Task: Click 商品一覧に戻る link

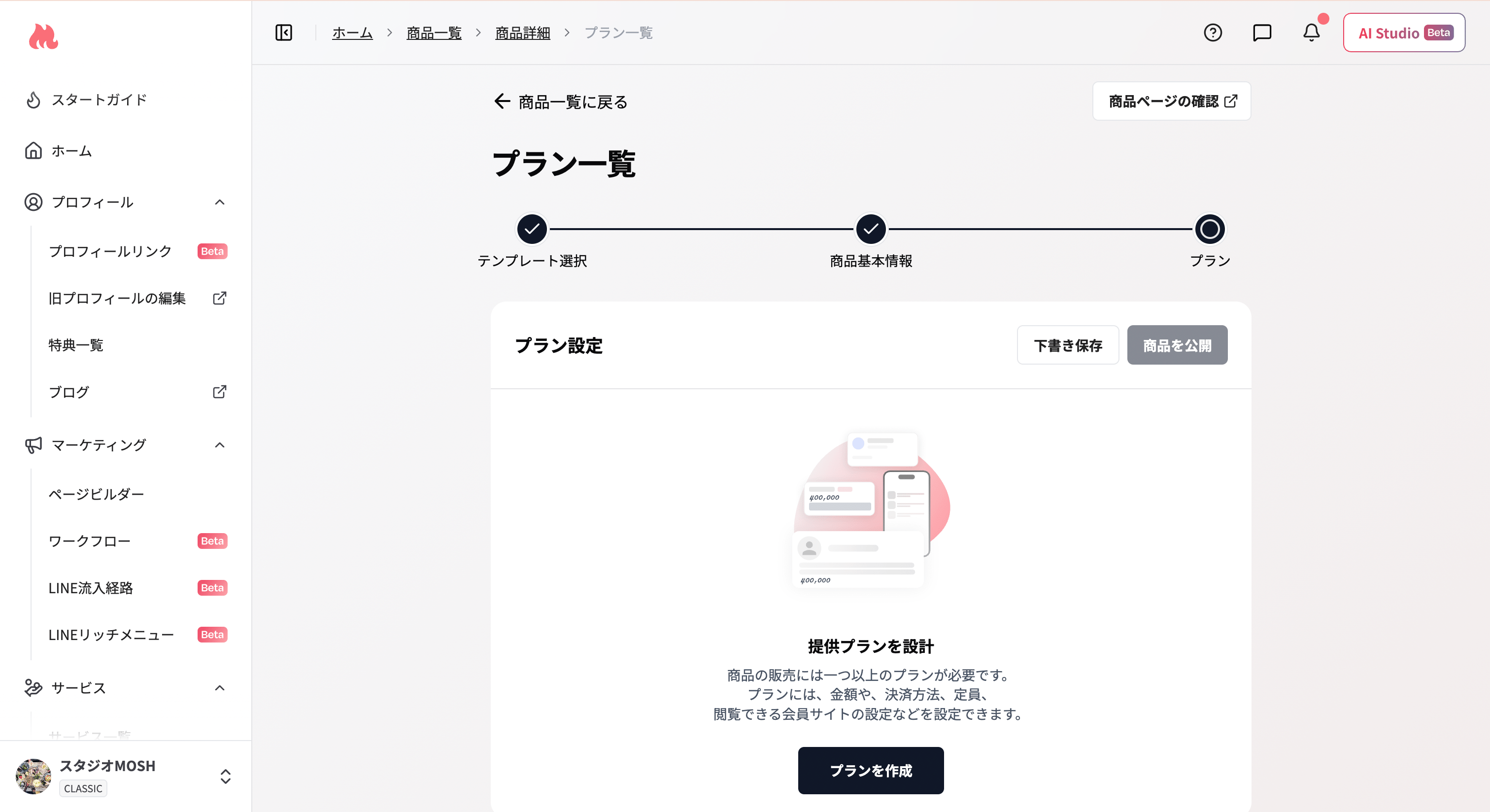Action: pos(561,102)
